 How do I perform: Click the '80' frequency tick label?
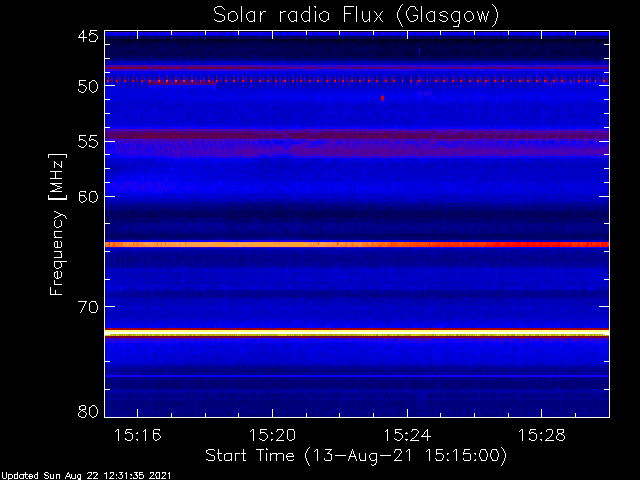(88, 411)
